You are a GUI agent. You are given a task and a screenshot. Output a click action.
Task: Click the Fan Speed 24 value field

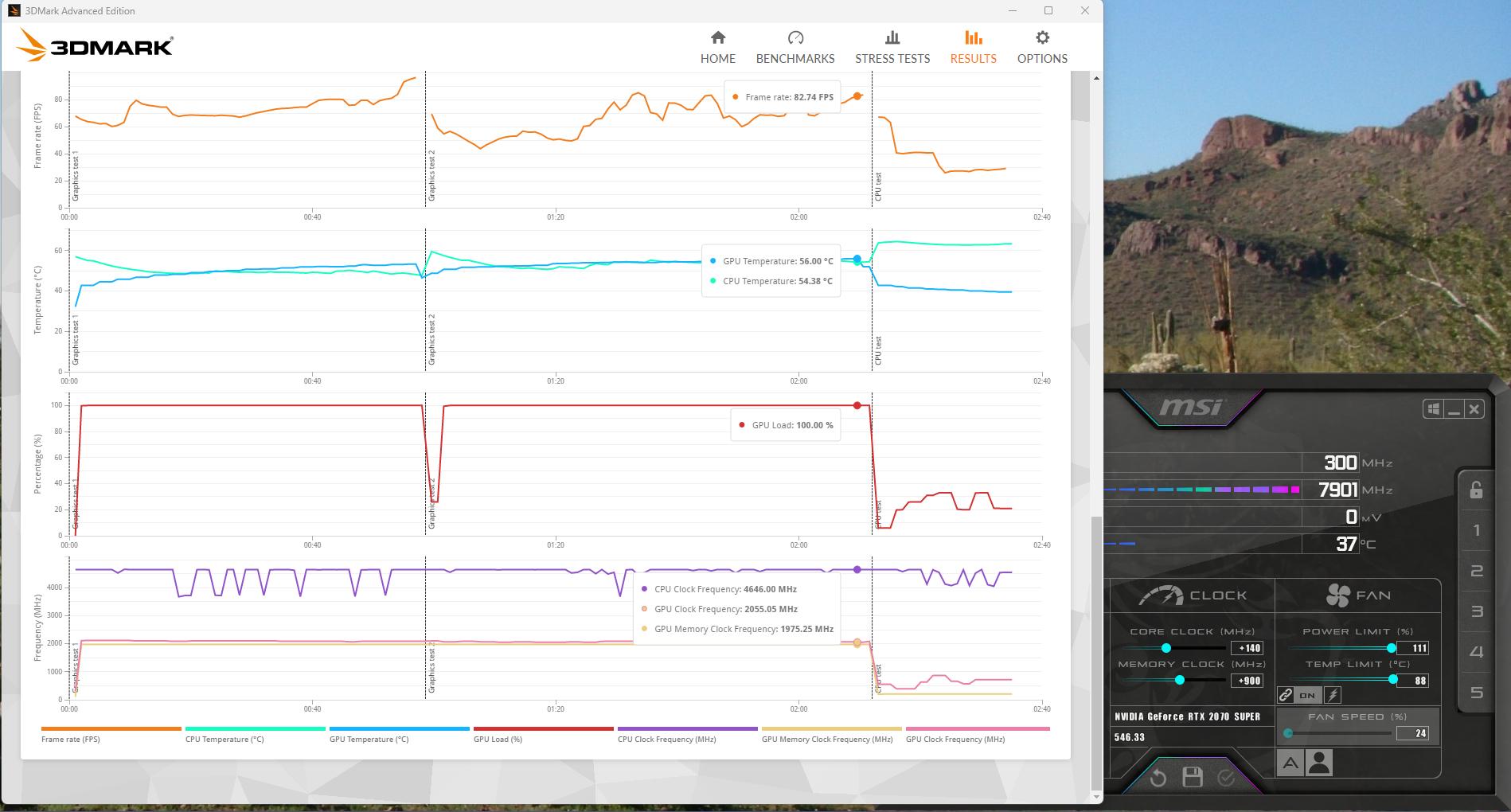[1413, 733]
